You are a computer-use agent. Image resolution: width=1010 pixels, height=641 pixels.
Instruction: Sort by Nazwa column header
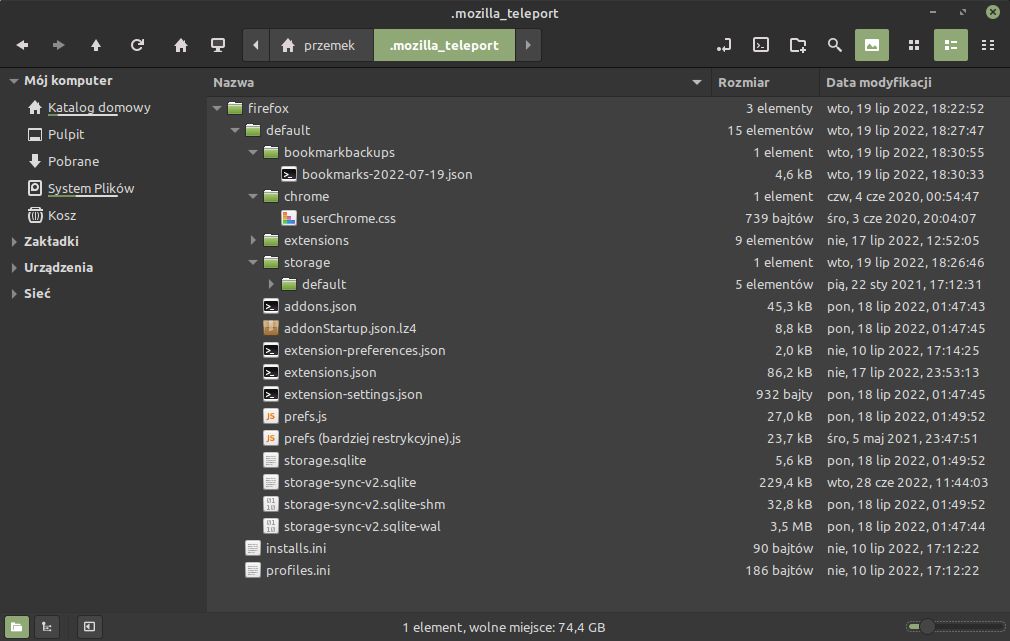459,82
